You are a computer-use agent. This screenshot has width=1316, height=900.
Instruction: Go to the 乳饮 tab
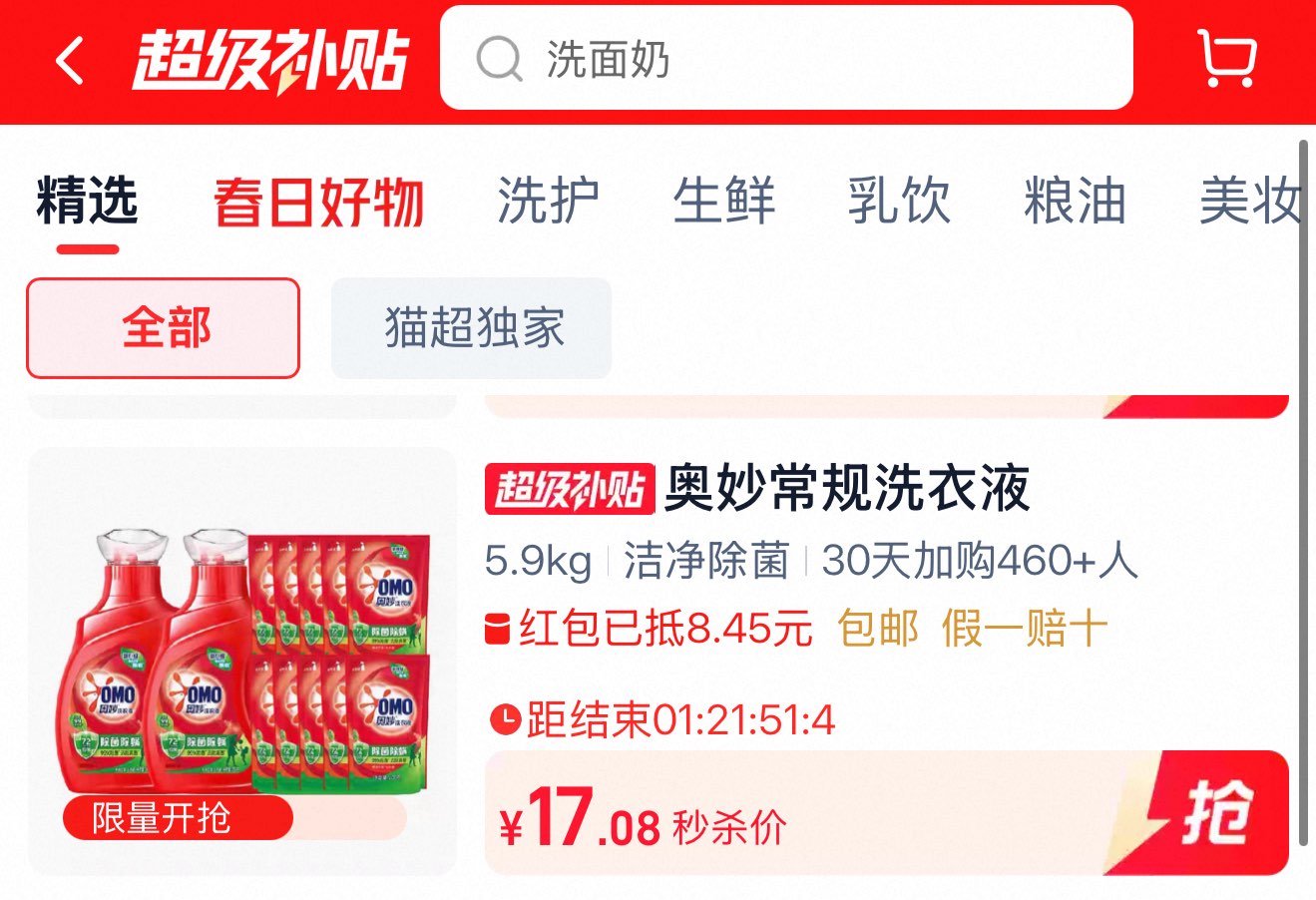pos(899,201)
